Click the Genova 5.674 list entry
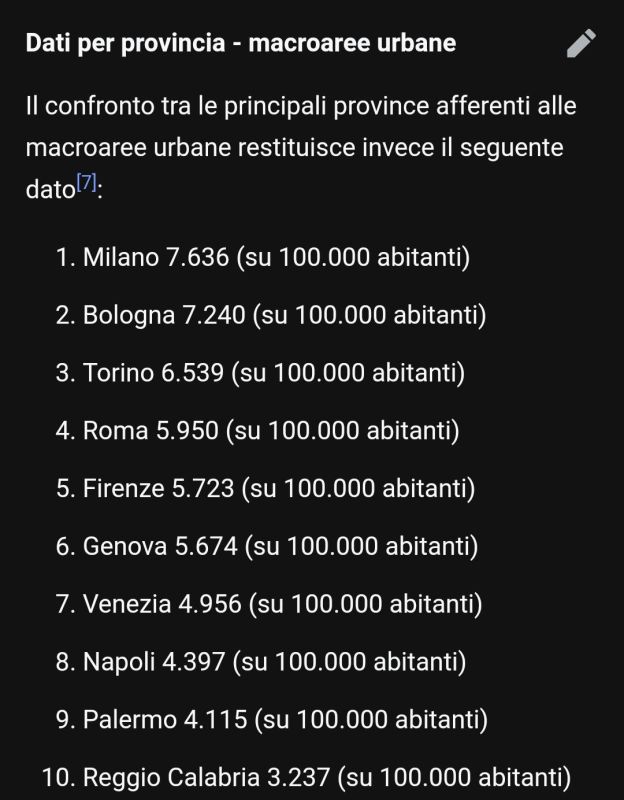624x800 pixels. point(280,547)
